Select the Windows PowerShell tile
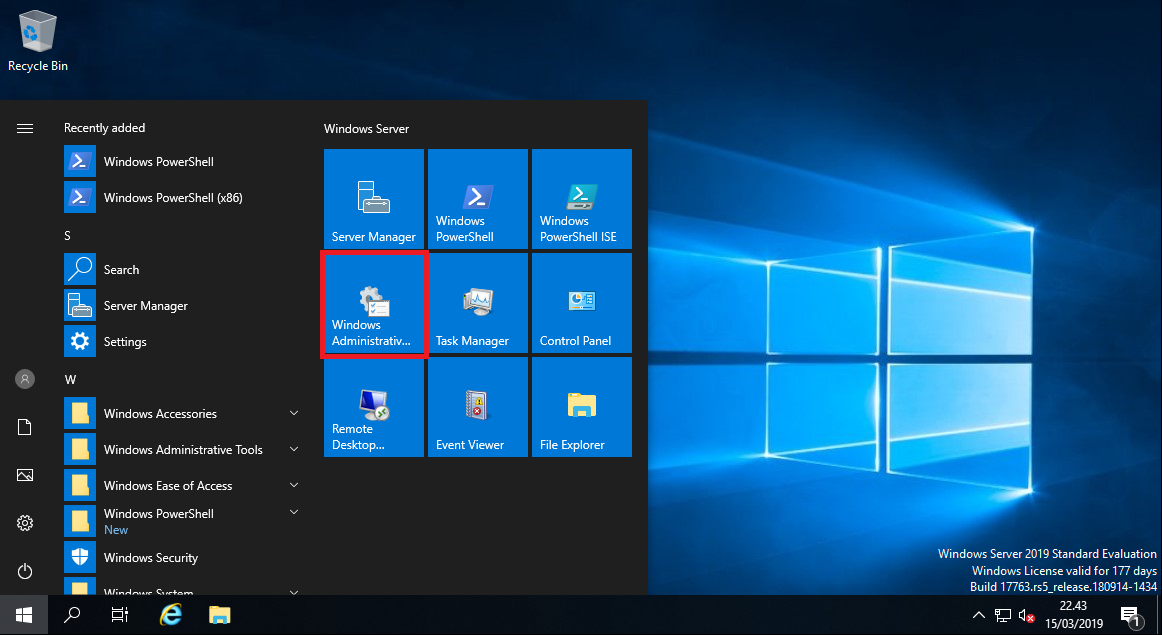The width and height of the screenshot is (1162, 635). pyautogui.click(x=477, y=198)
